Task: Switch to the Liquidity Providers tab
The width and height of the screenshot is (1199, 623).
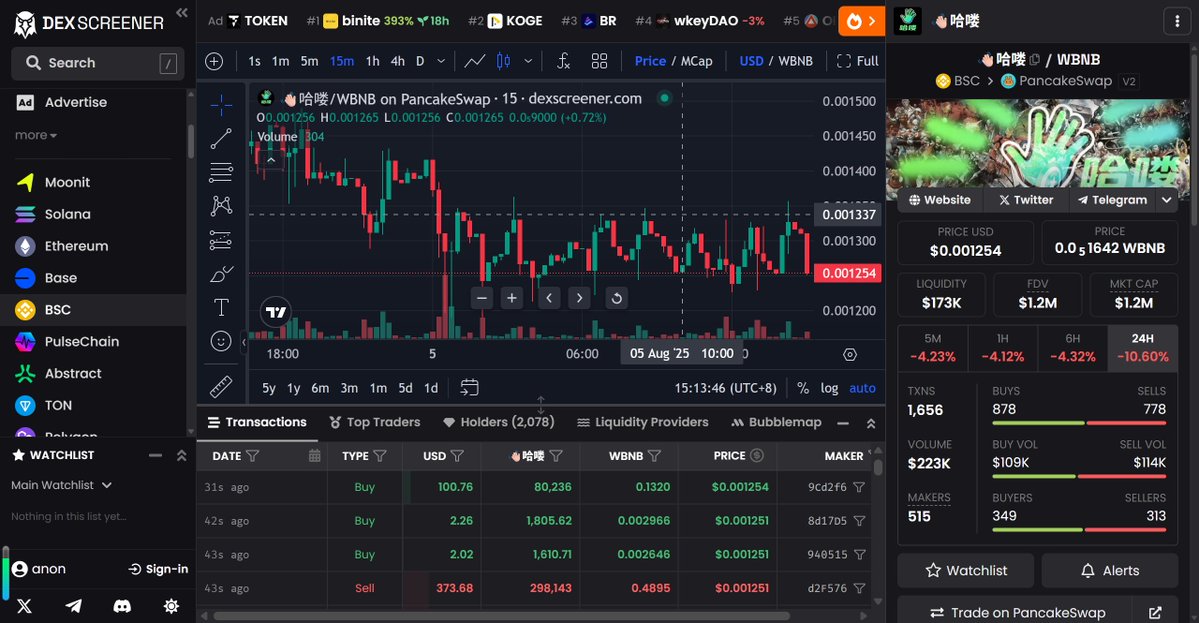Action: pyautogui.click(x=642, y=423)
